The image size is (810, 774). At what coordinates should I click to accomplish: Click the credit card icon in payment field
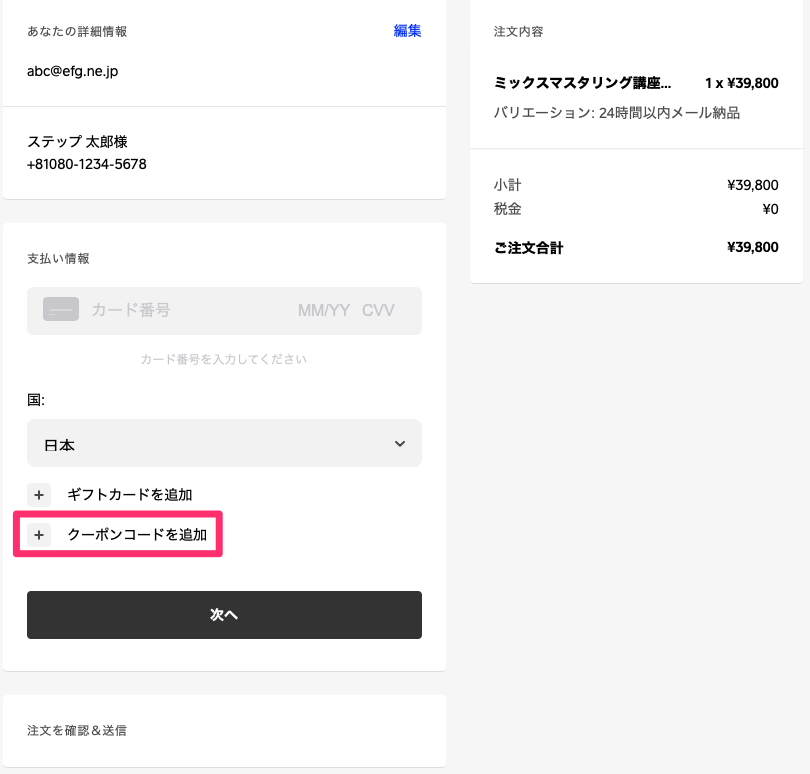(61, 309)
